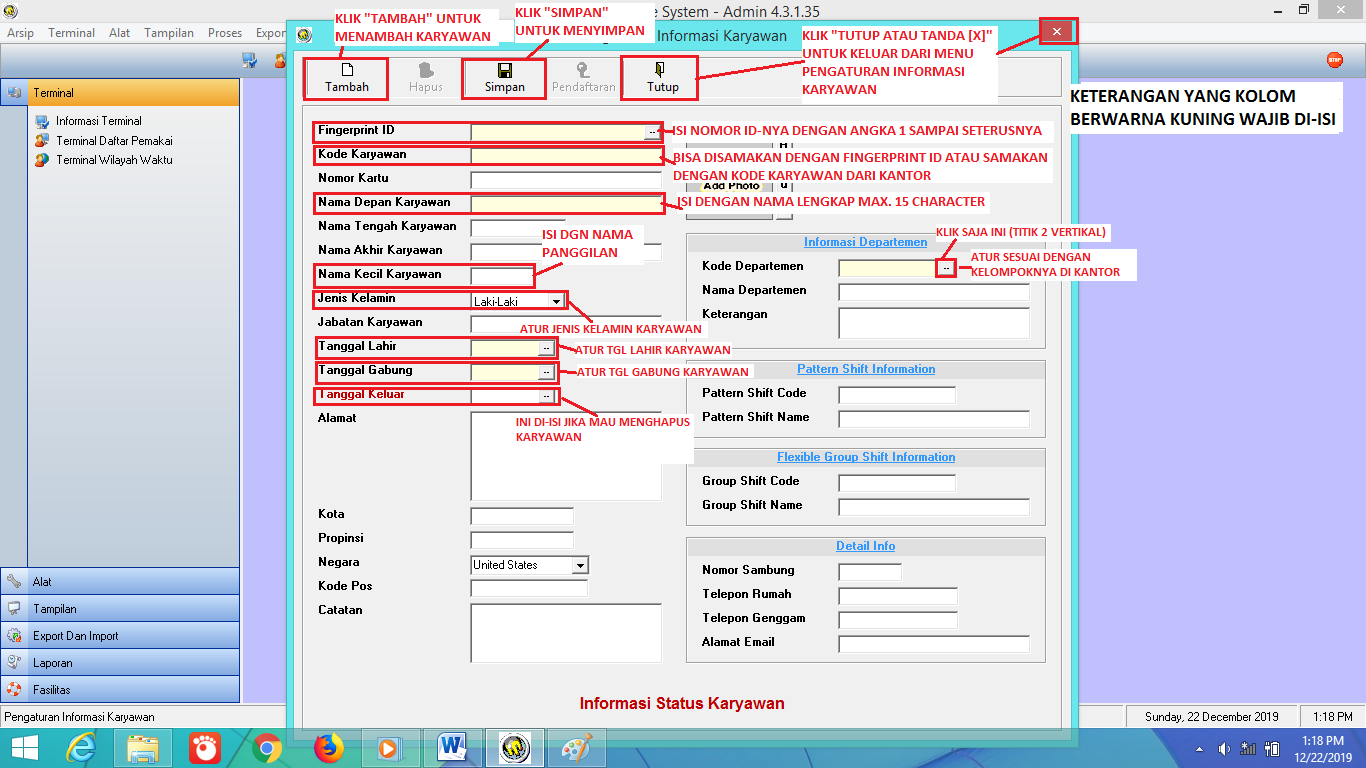The image size is (1366, 768).
Task: Focus the Kode Karyawan input field
Action: click(566, 156)
